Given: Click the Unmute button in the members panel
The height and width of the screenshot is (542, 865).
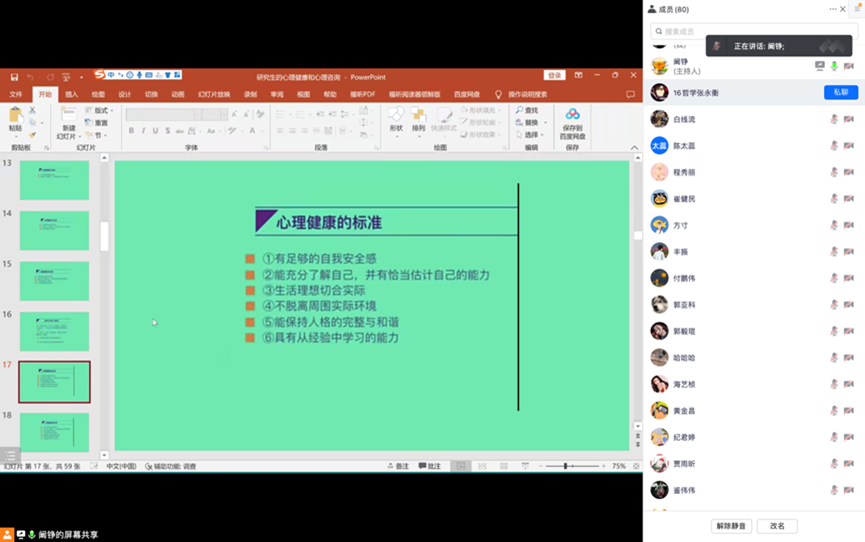Looking at the screenshot, I should pyautogui.click(x=731, y=525).
